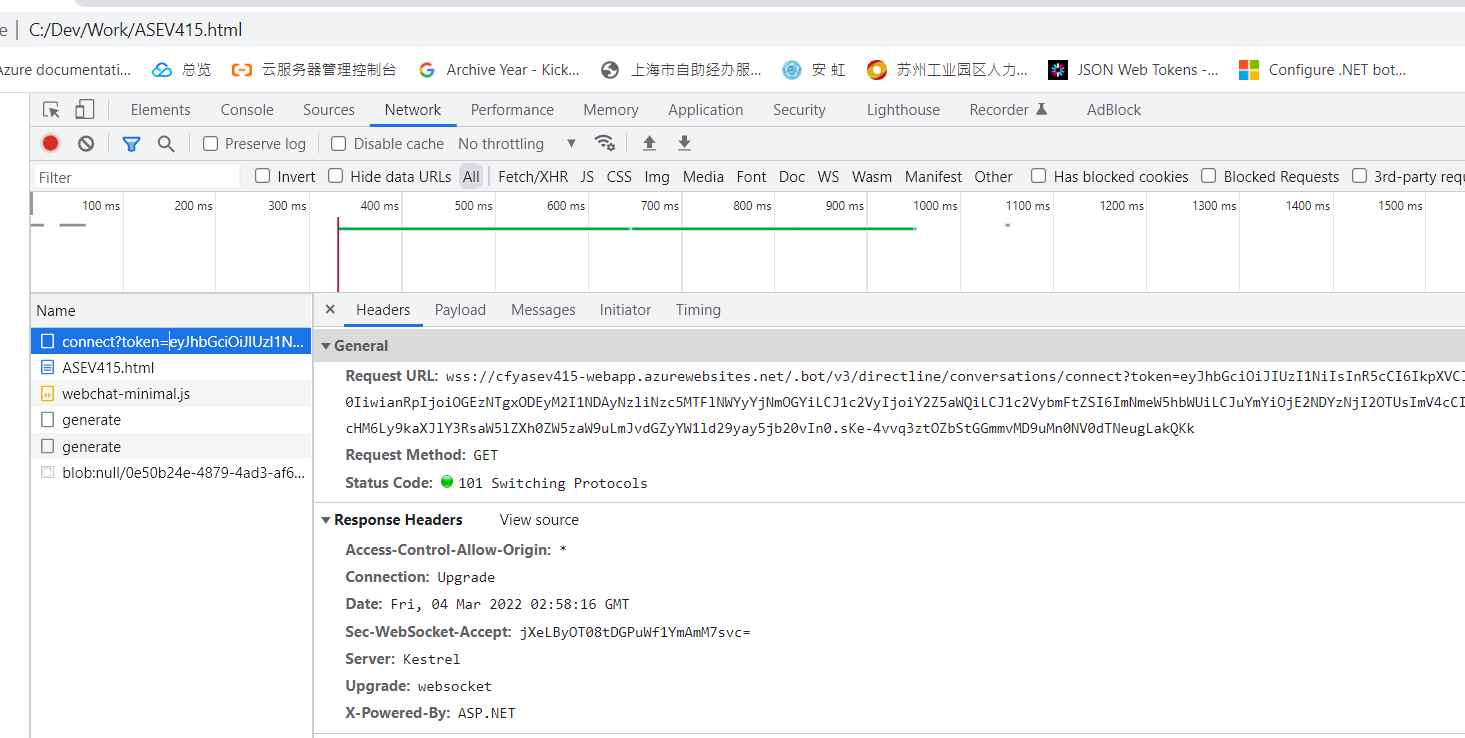
Task: Switch to the Payload tab
Action: (460, 310)
